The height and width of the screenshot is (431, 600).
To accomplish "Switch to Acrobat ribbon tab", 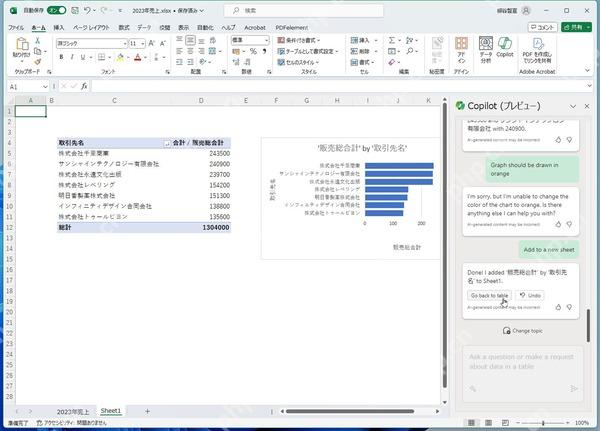I will click(255, 28).
